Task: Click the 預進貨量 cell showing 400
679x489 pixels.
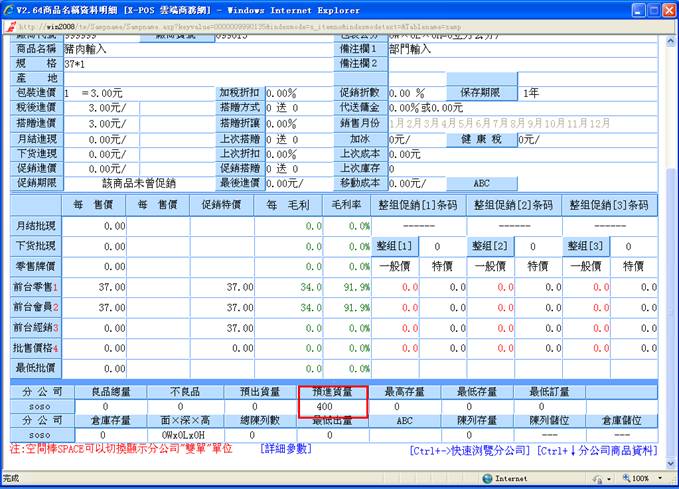Action: [333, 408]
